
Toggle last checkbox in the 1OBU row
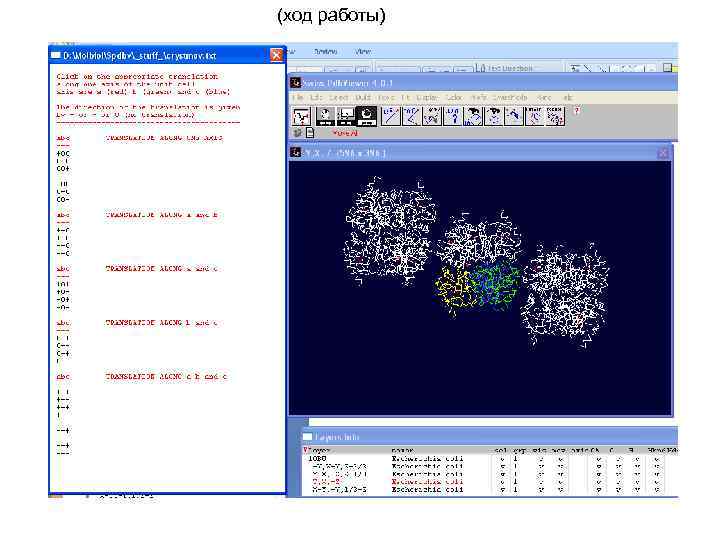click(657, 459)
